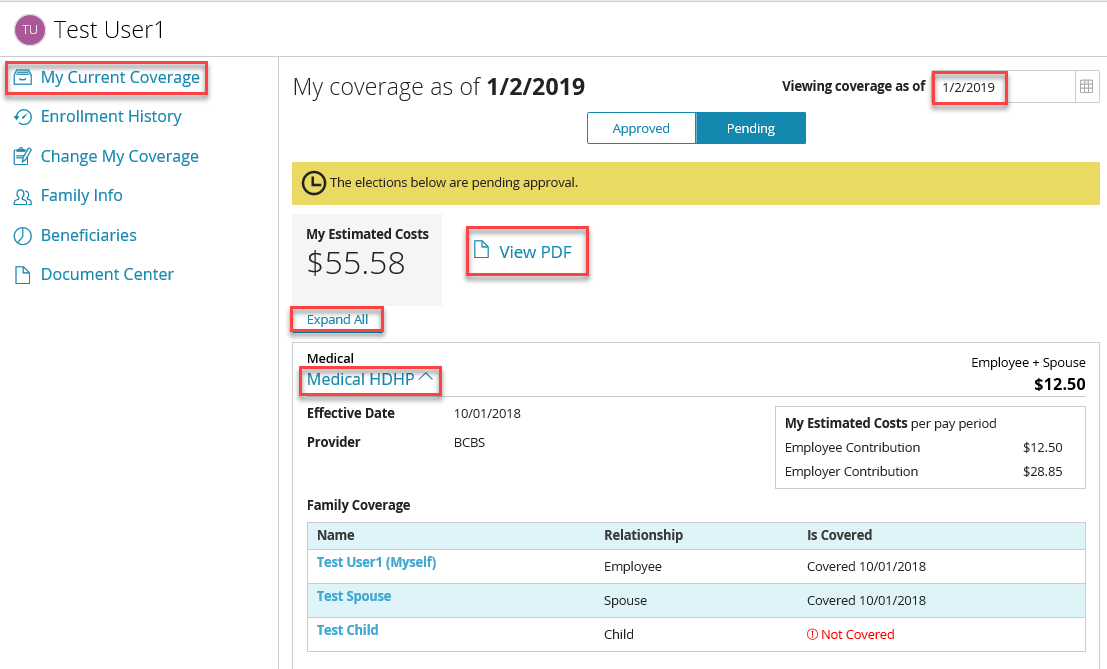Click the Enrollment History clock icon
The height and width of the screenshot is (669, 1107).
point(22,117)
